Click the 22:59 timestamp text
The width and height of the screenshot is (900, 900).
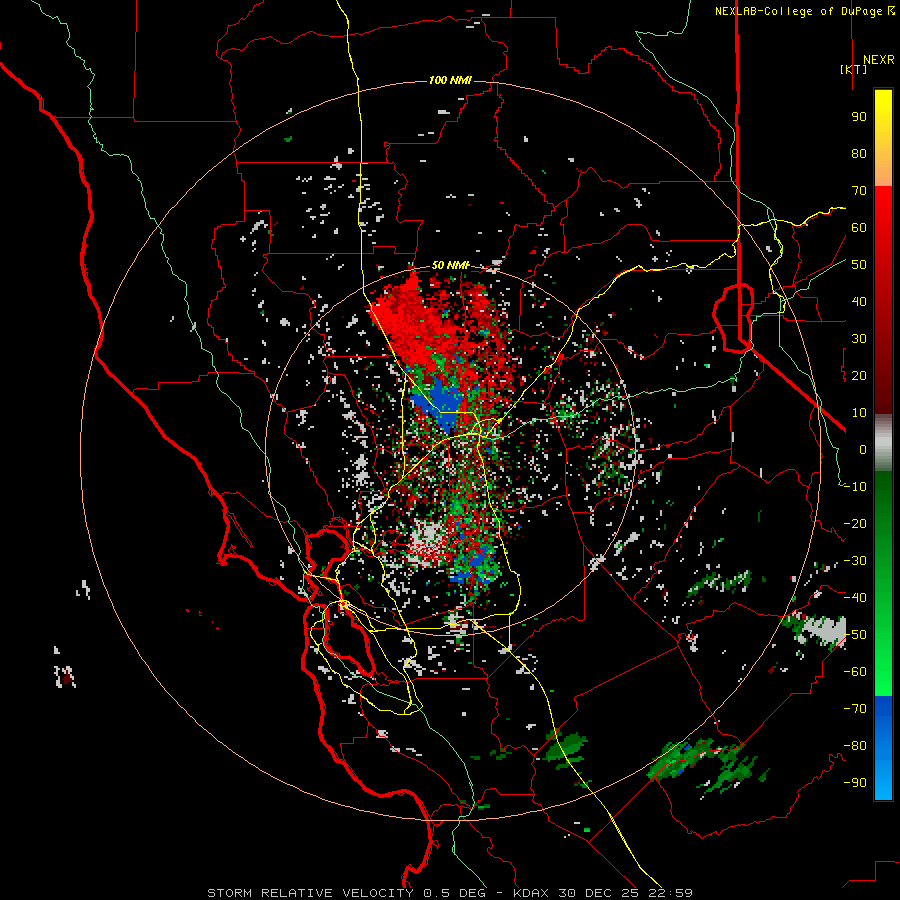click(671, 893)
